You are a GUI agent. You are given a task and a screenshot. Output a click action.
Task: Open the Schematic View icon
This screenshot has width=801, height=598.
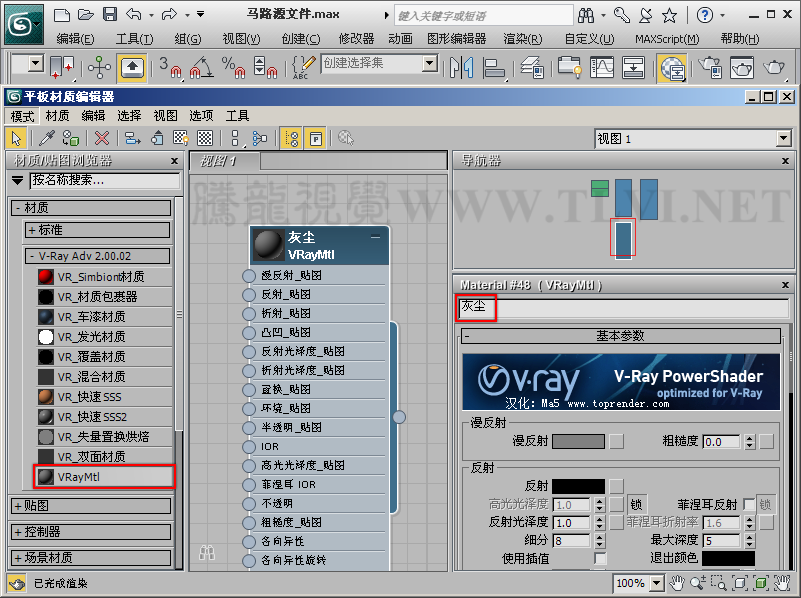click(x=633, y=67)
